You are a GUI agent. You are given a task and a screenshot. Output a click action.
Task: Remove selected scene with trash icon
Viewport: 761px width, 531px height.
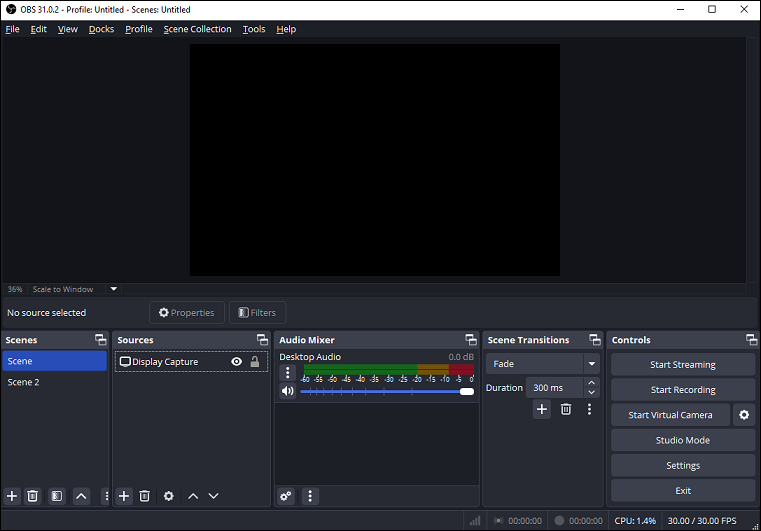tap(33, 496)
